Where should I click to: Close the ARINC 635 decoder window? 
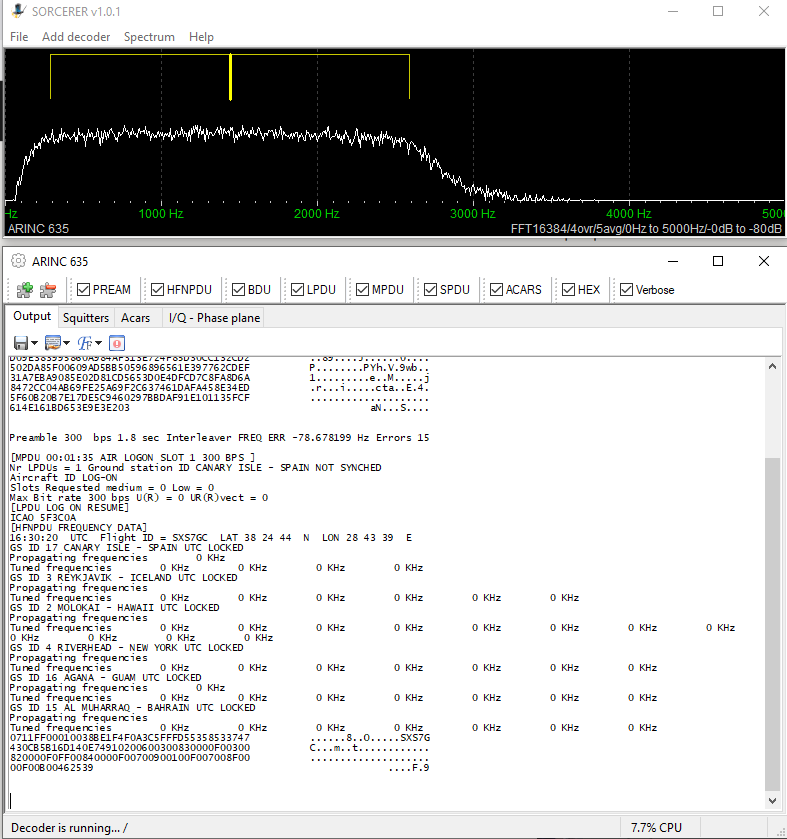764,261
